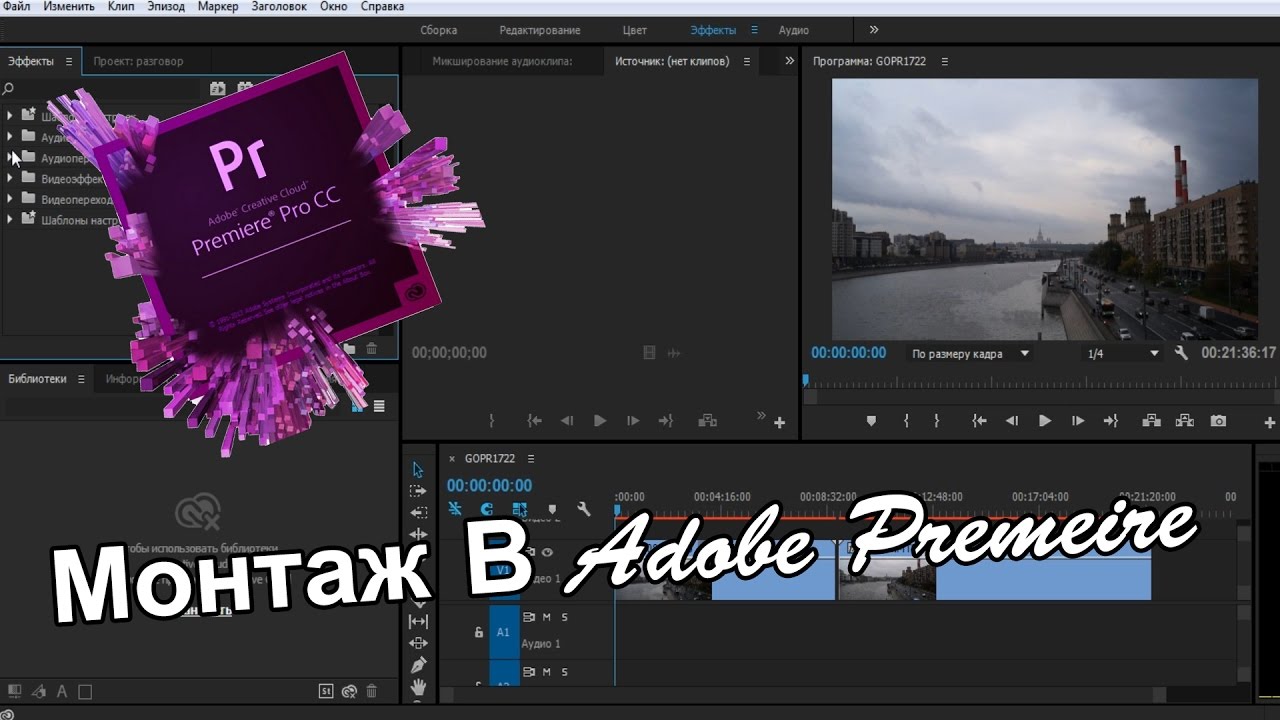The width and height of the screenshot is (1280, 720).
Task: Step forward one frame in Program monitor
Action: 1077,421
